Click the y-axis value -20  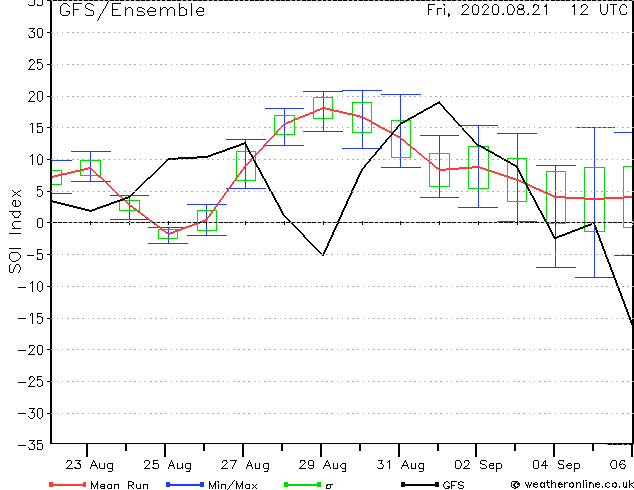coord(31,350)
